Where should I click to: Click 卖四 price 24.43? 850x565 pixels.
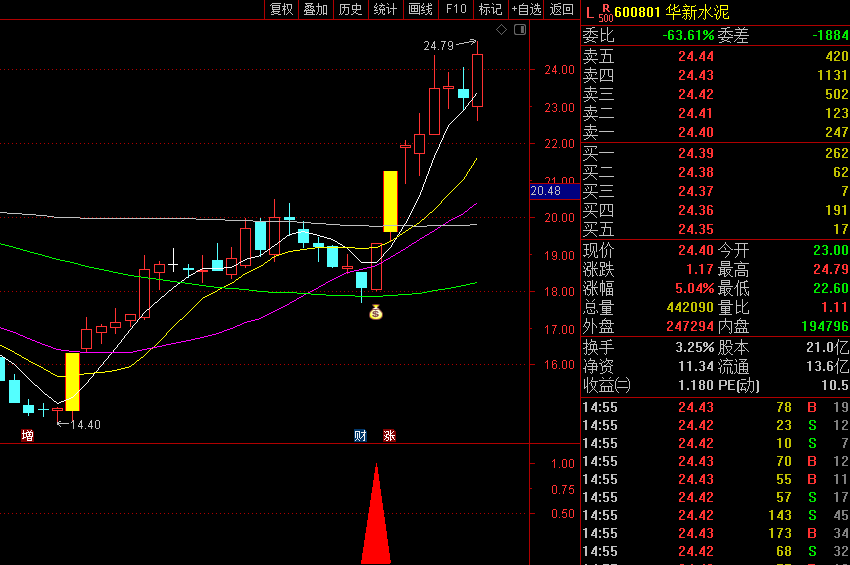click(x=696, y=75)
